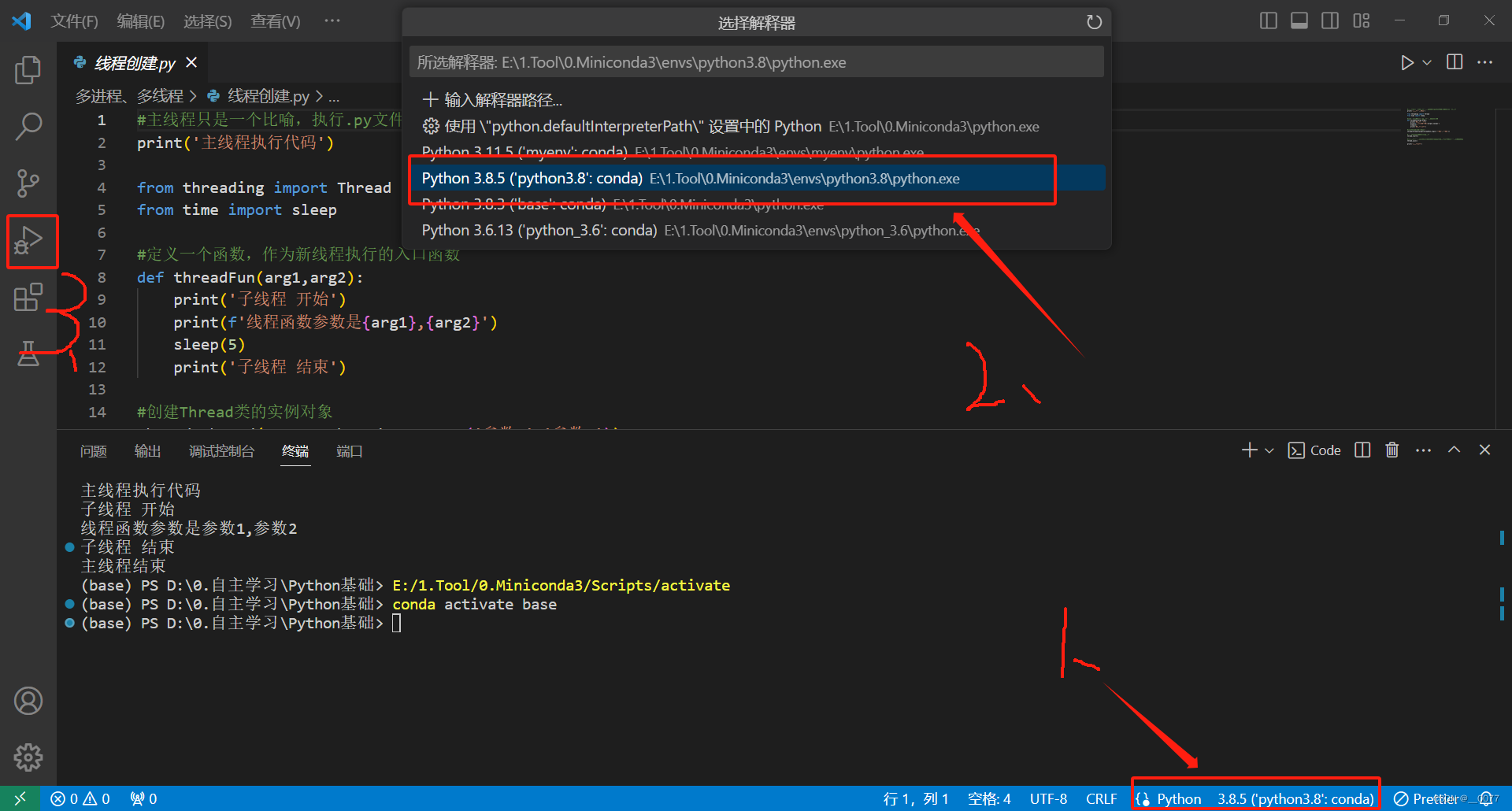Maximize the panel with chevron up
The width and height of the screenshot is (1512, 811).
(x=1455, y=450)
